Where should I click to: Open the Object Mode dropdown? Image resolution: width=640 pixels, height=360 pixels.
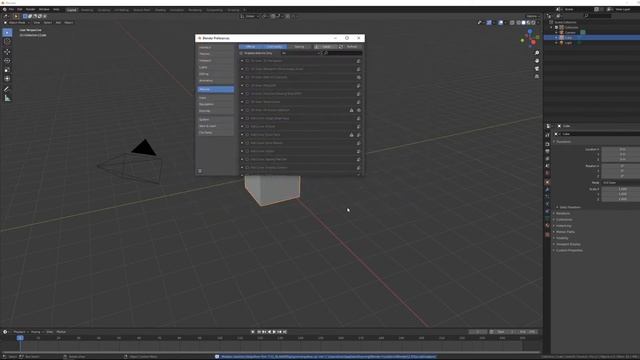17,22
